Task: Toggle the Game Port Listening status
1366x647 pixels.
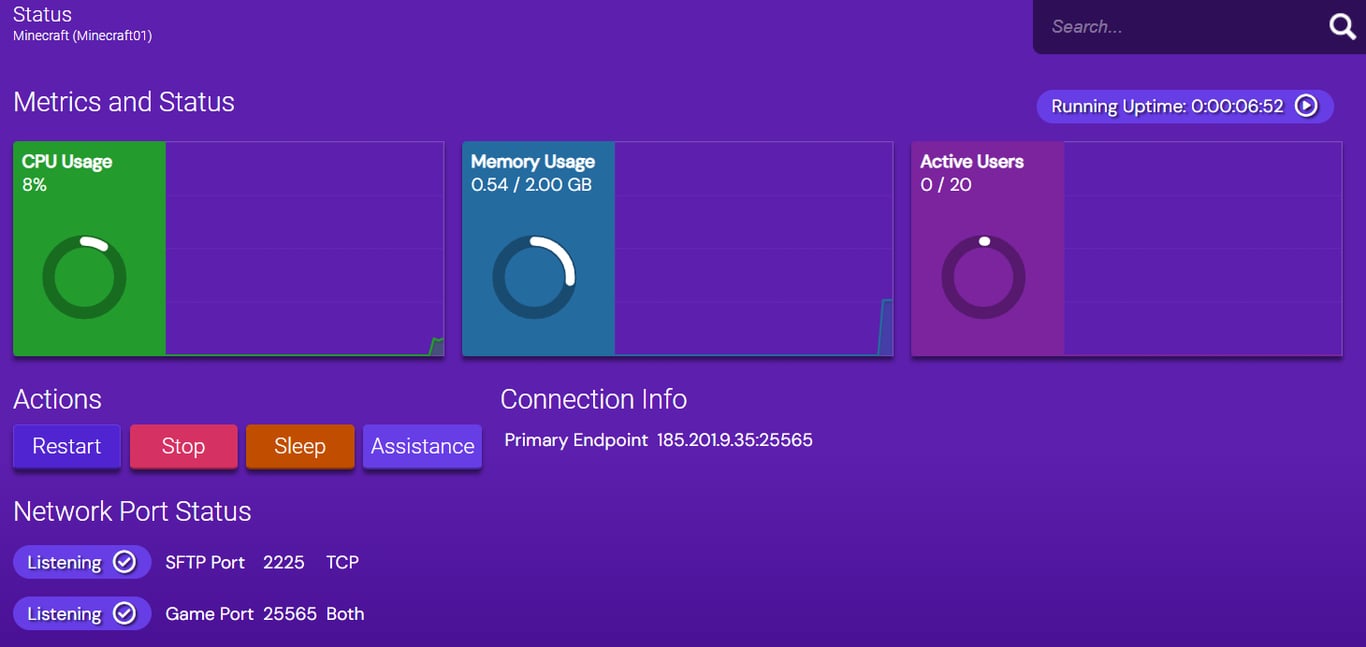Action: pos(82,613)
